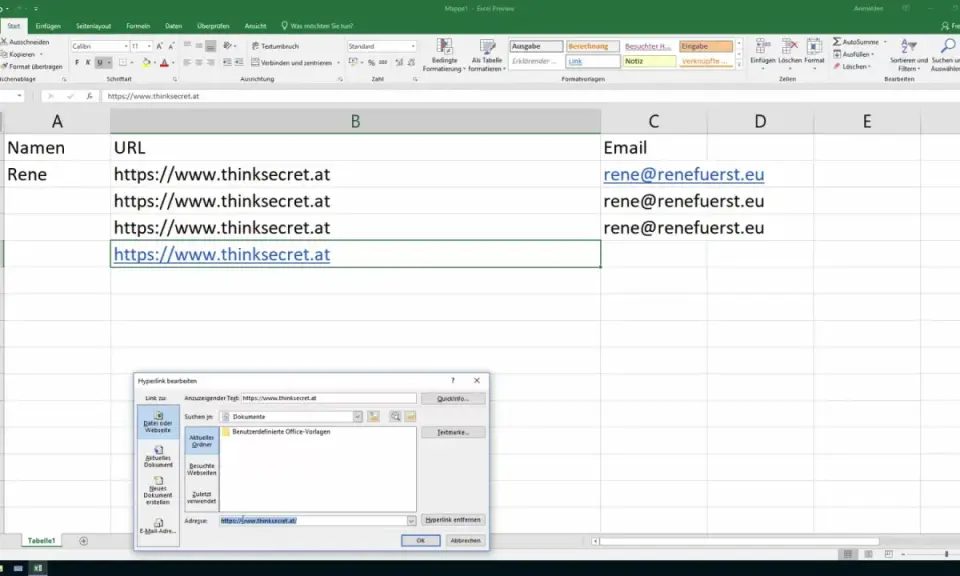
Task: Toggle italic K formatting
Action: click(88, 62)
